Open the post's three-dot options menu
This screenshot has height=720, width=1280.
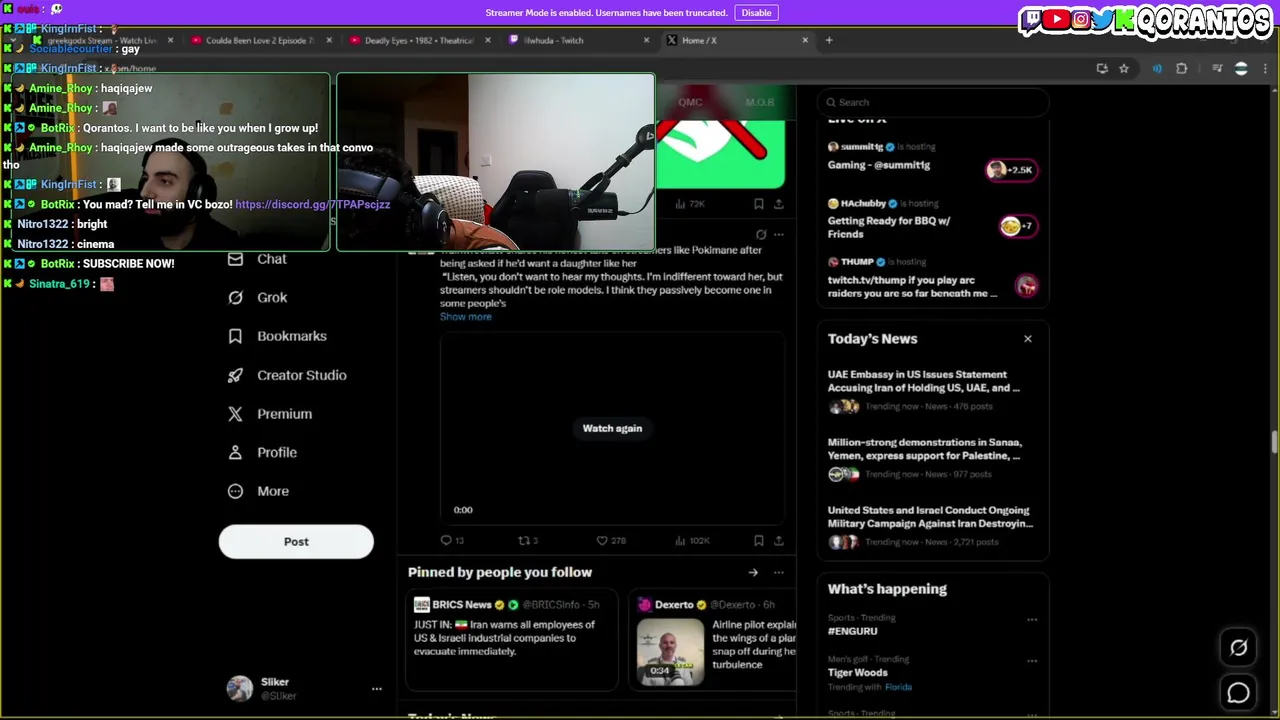click(779, 235)
